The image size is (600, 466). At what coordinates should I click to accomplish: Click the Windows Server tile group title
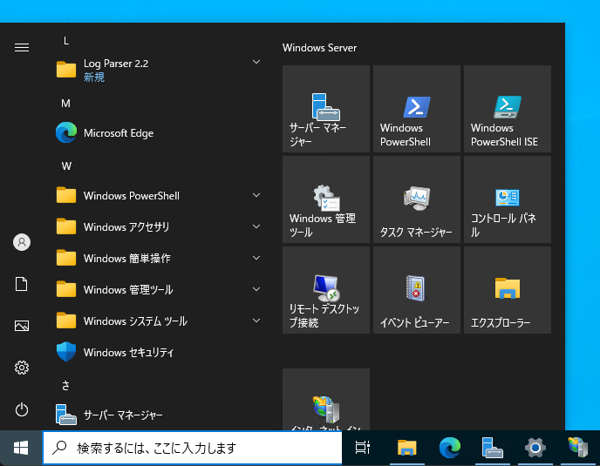click(x=320, y=48)
